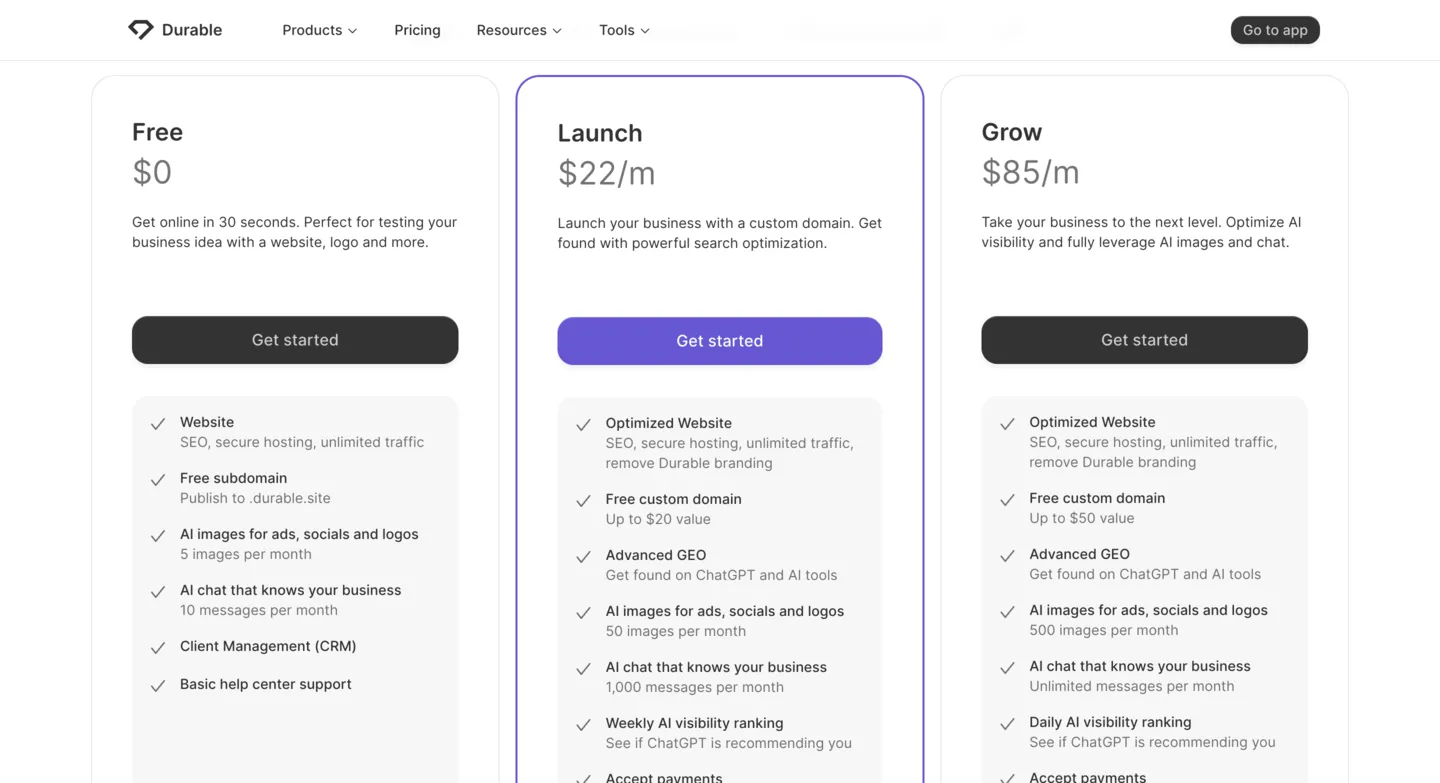Click the Durable brand name link
Screen dimensions: 1440x783
tap(192, 30)
